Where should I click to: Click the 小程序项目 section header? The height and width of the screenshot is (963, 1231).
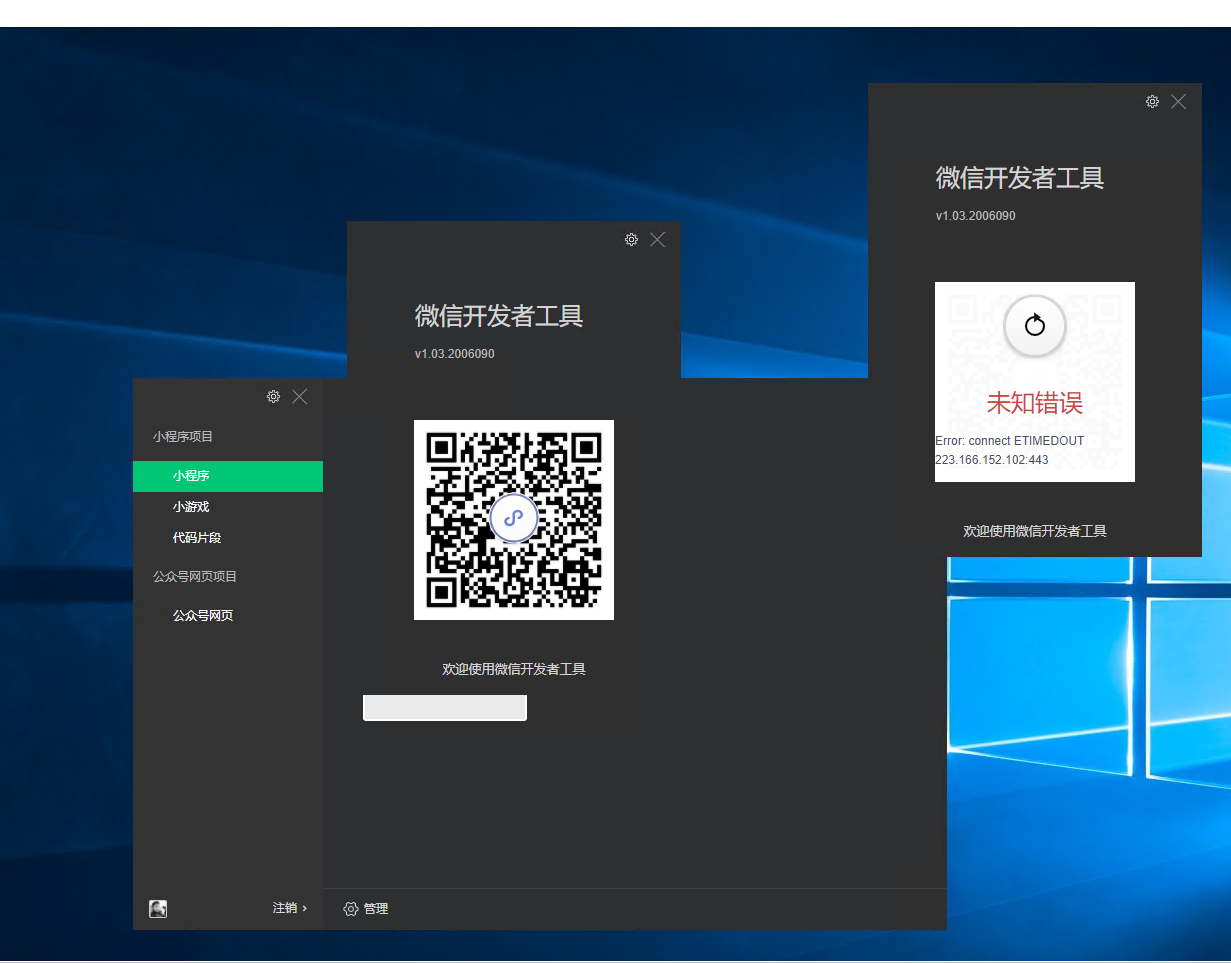tap(183, 437)
